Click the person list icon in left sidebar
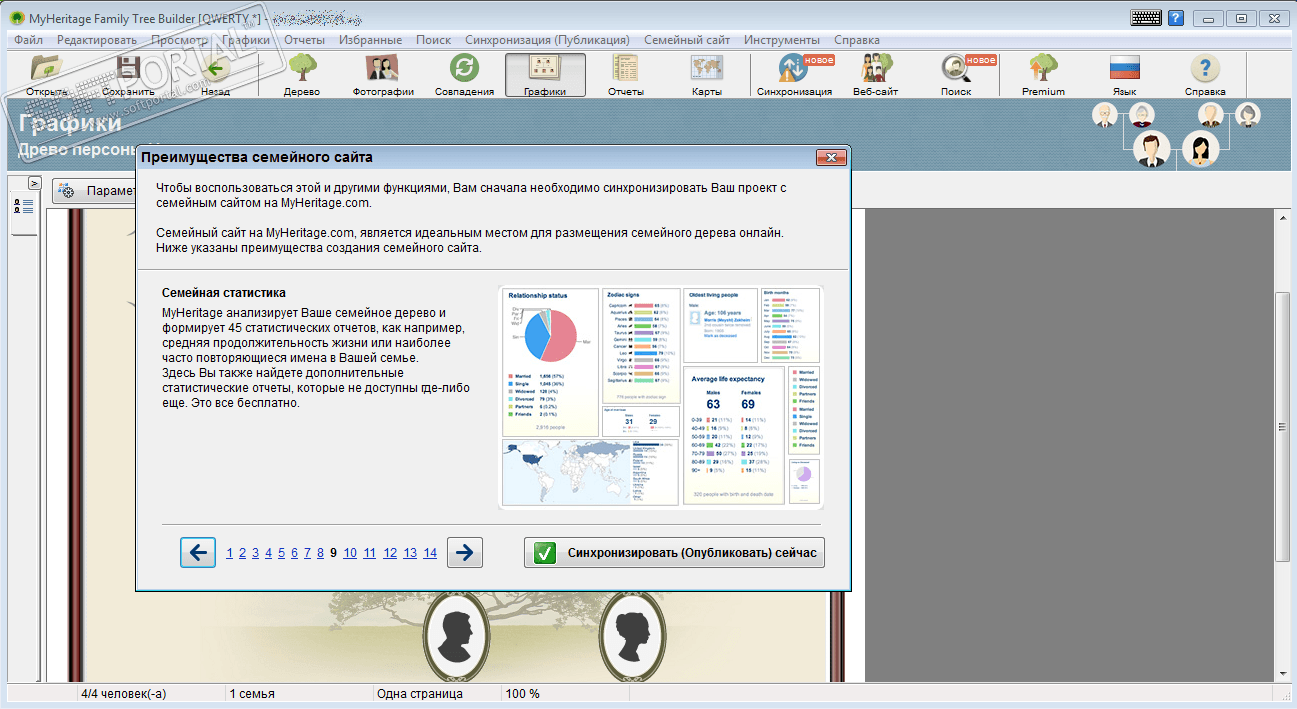This screenshot has width=1297, height=709. (x=23, y=207)
